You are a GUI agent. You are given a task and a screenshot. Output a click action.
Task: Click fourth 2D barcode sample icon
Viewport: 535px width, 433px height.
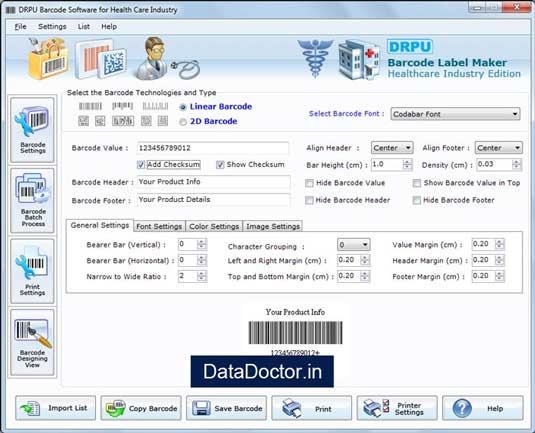pyautogui.click(x=146, y=121)
